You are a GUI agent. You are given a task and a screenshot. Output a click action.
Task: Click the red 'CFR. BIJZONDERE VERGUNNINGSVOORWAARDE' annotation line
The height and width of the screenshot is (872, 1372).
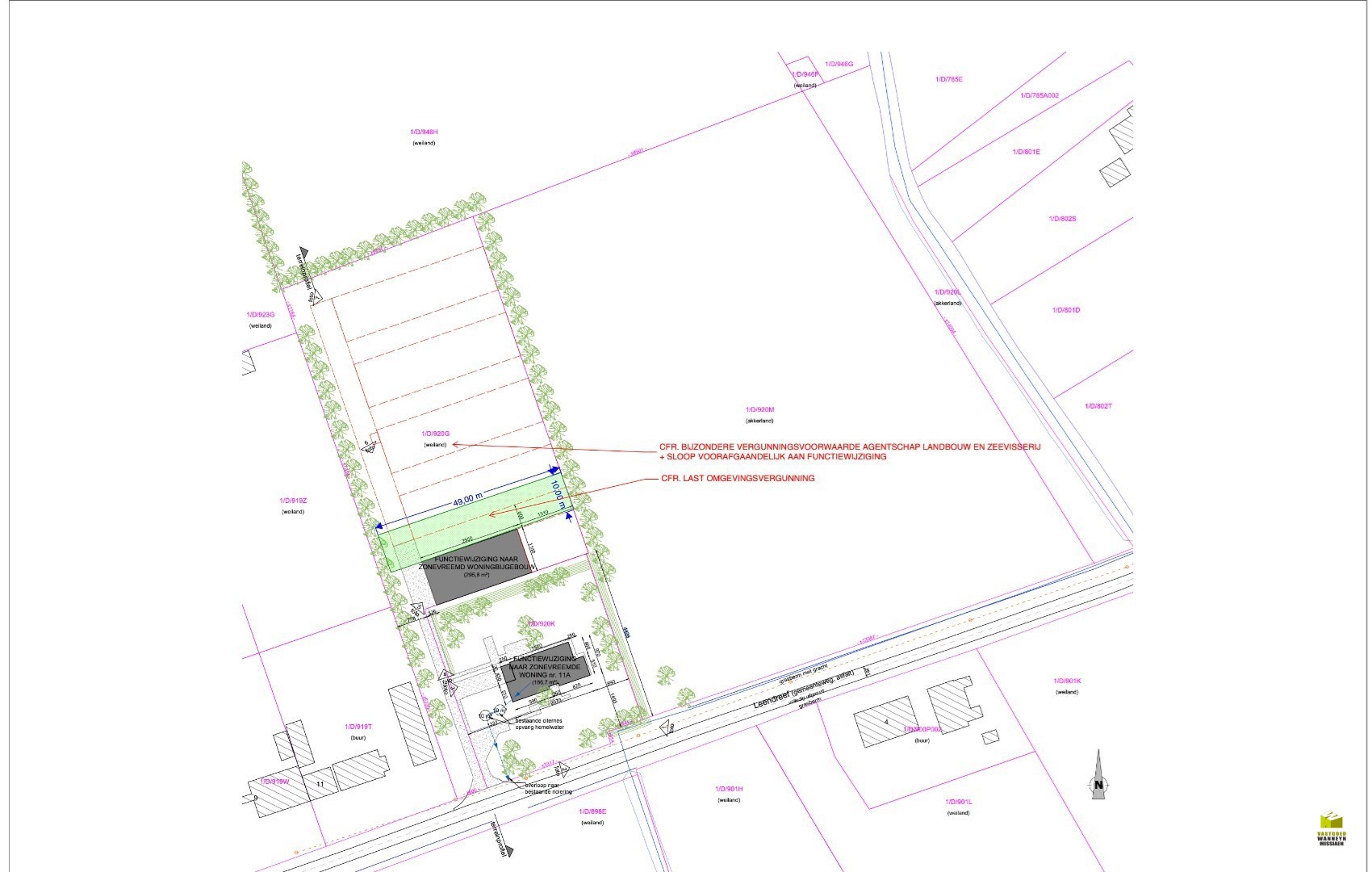click(x=851, y=446)
